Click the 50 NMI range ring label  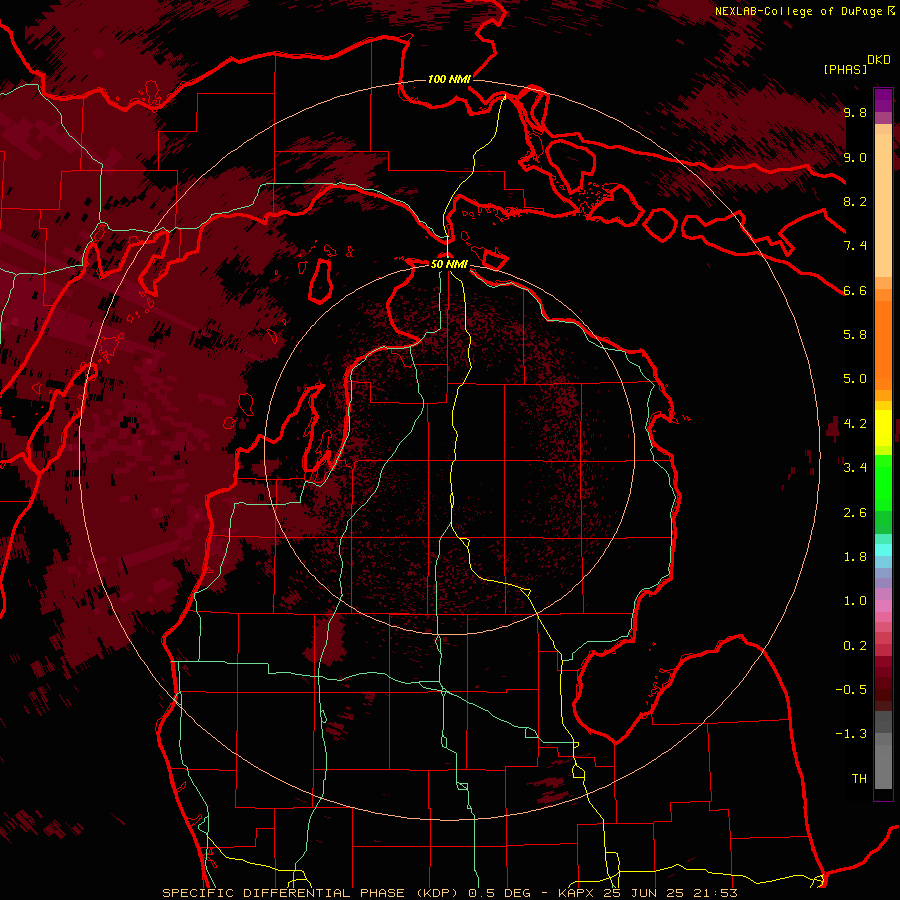click(449, 264)
